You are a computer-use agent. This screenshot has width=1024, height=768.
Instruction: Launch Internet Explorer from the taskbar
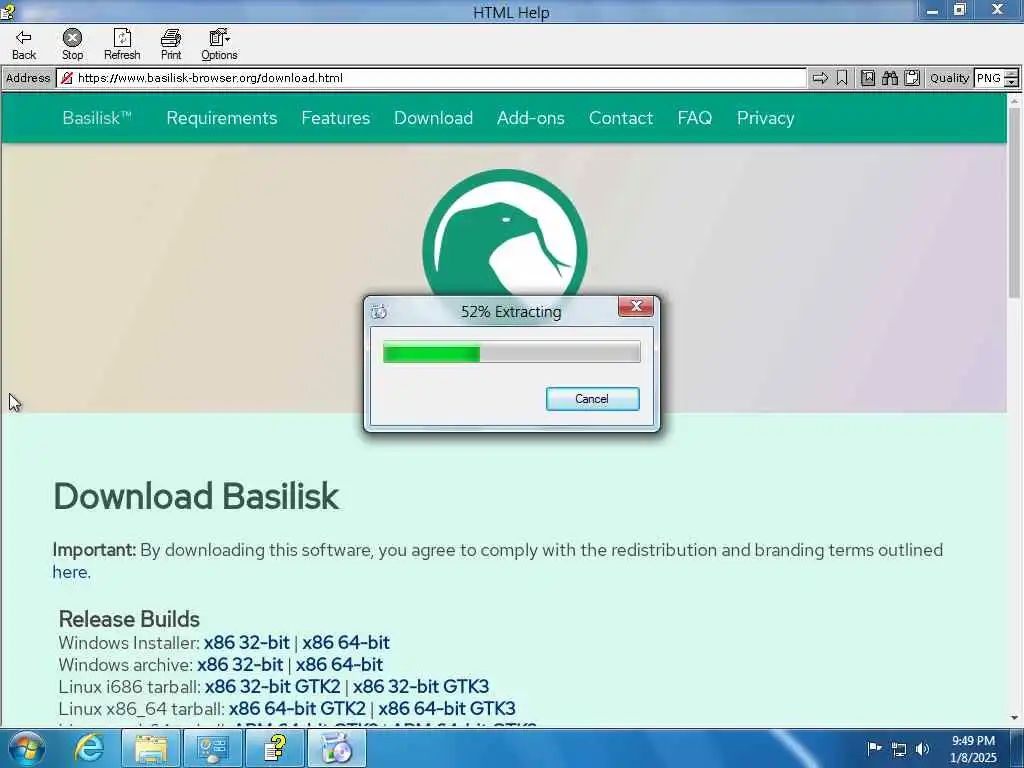tap(89, 748)
